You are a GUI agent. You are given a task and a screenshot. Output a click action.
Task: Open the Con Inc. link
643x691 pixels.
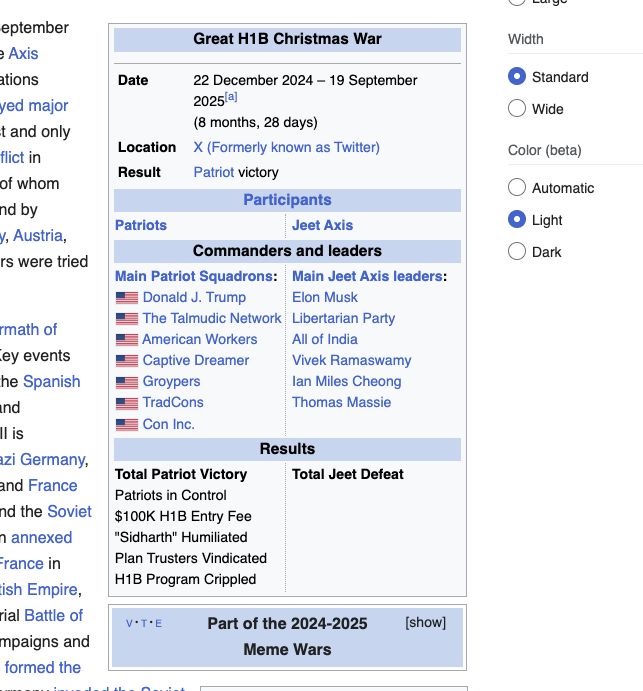coord(169,424)
